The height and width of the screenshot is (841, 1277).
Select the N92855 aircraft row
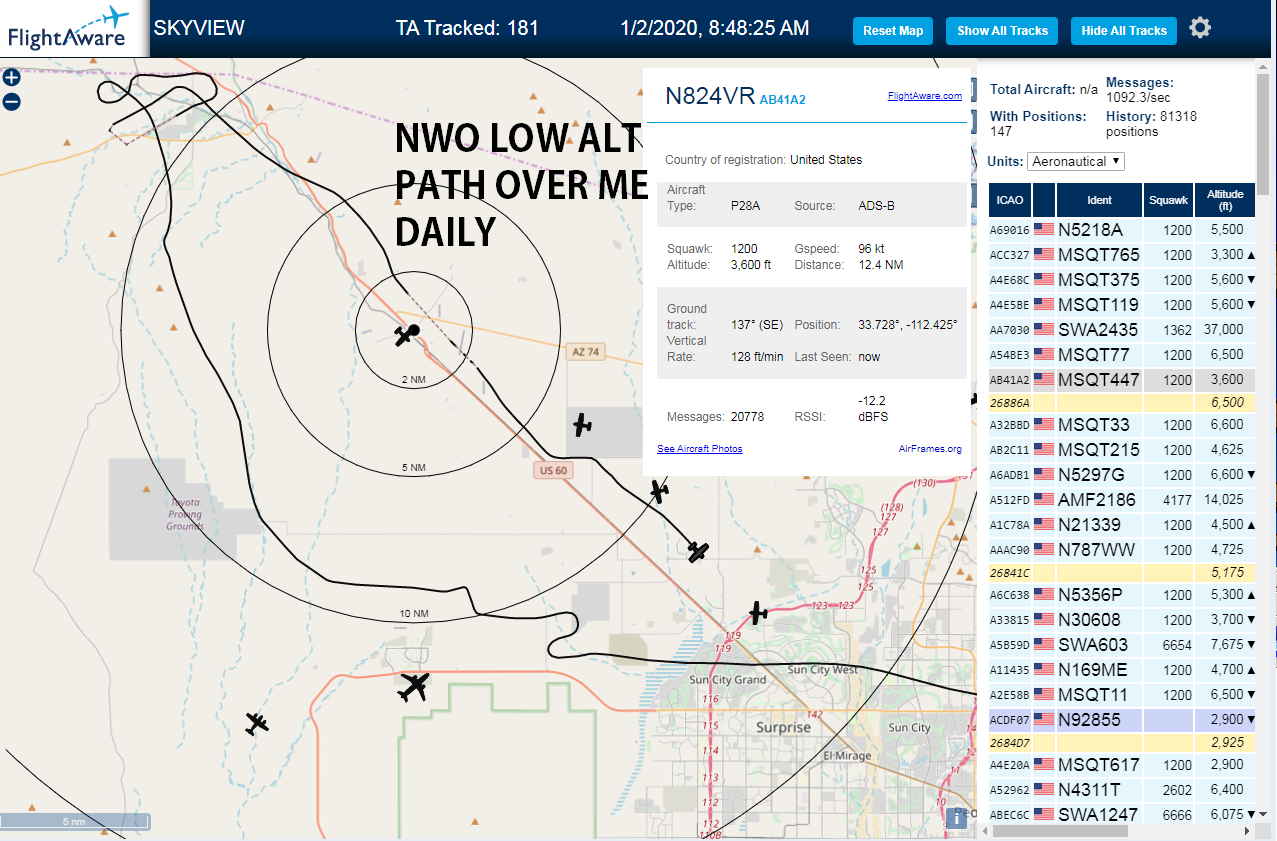(x=1121, y=720)
